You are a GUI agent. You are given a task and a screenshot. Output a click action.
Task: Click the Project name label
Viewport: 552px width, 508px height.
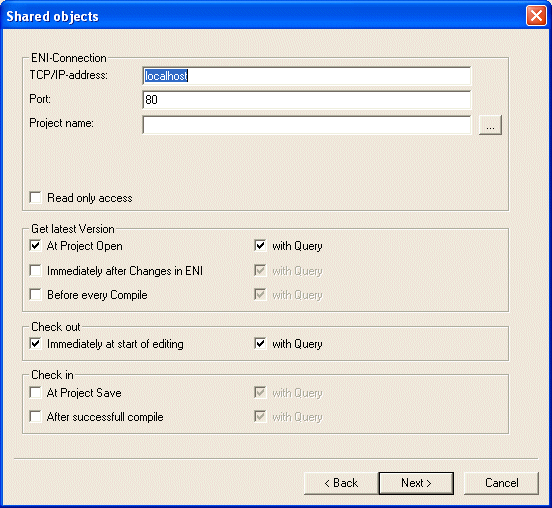click(62, 123)
